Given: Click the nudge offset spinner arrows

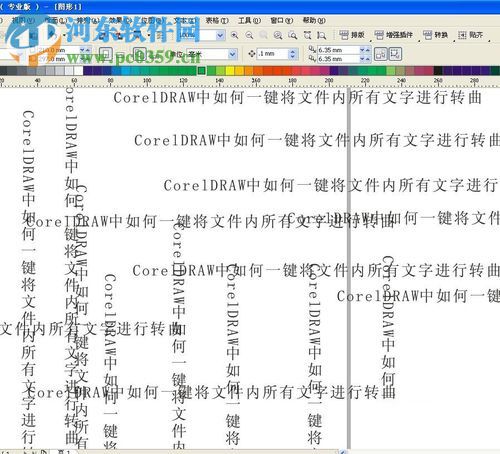Looking at the screenshot, I should 292,54.
